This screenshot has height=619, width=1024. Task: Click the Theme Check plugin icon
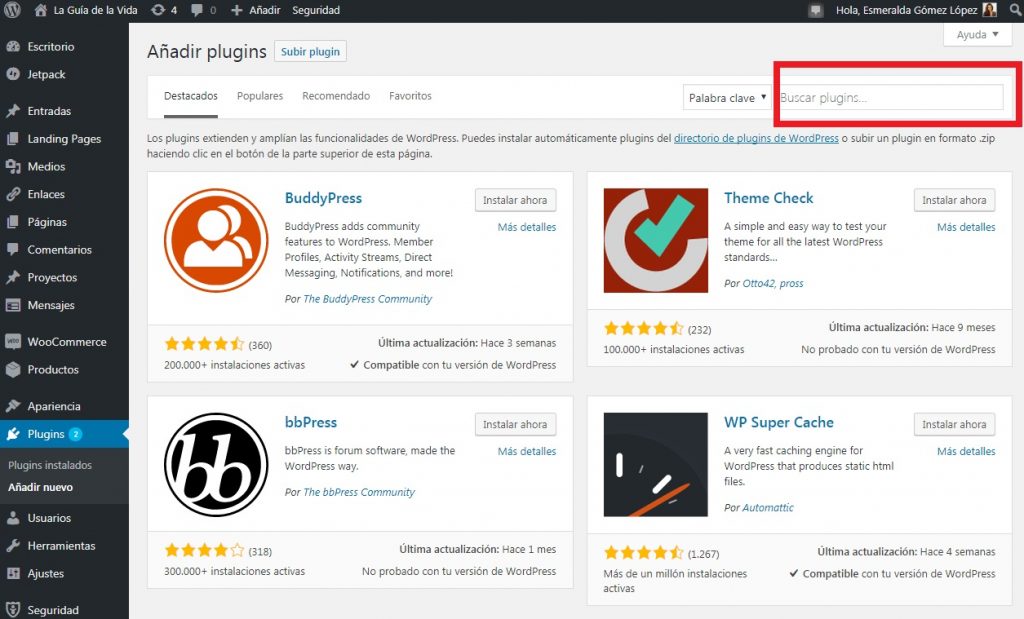click(655, 241)
